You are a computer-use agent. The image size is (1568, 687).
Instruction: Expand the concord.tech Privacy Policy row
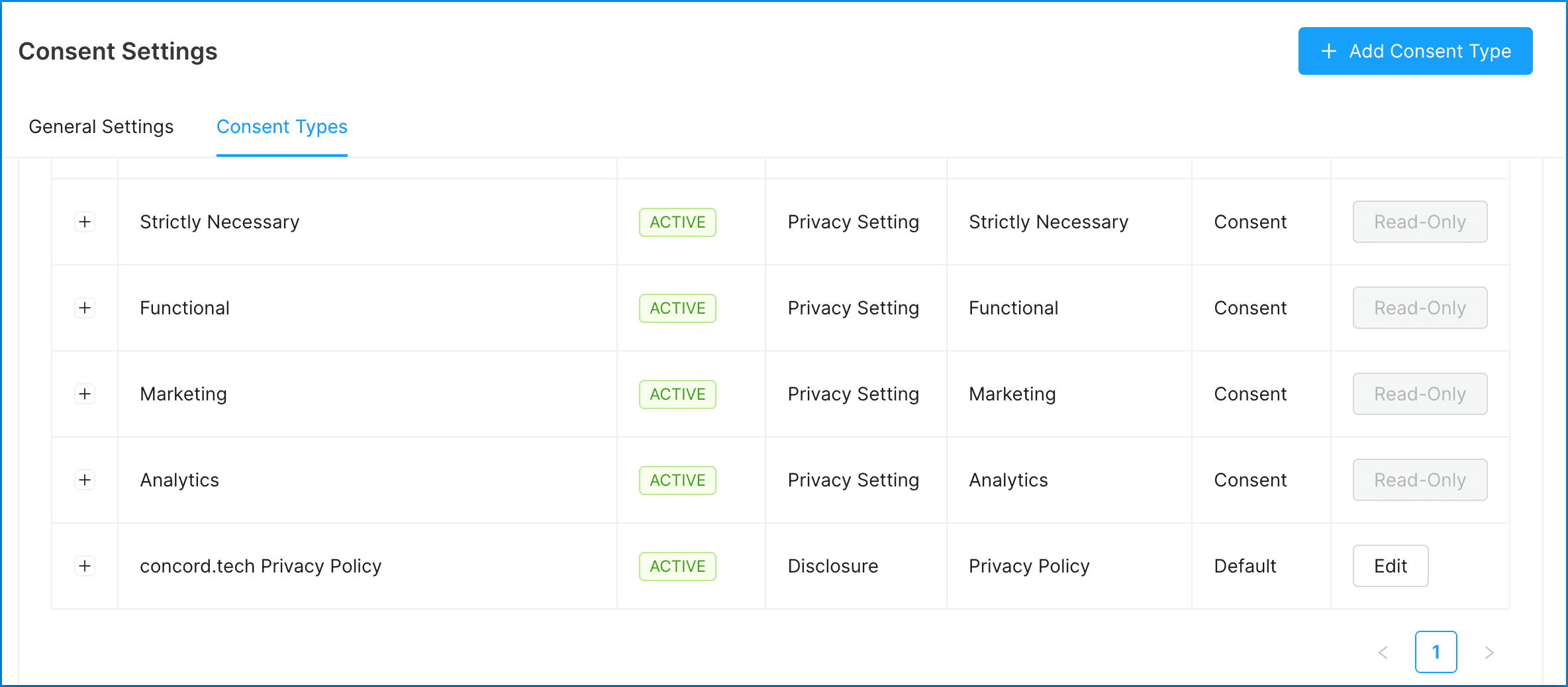85,566
